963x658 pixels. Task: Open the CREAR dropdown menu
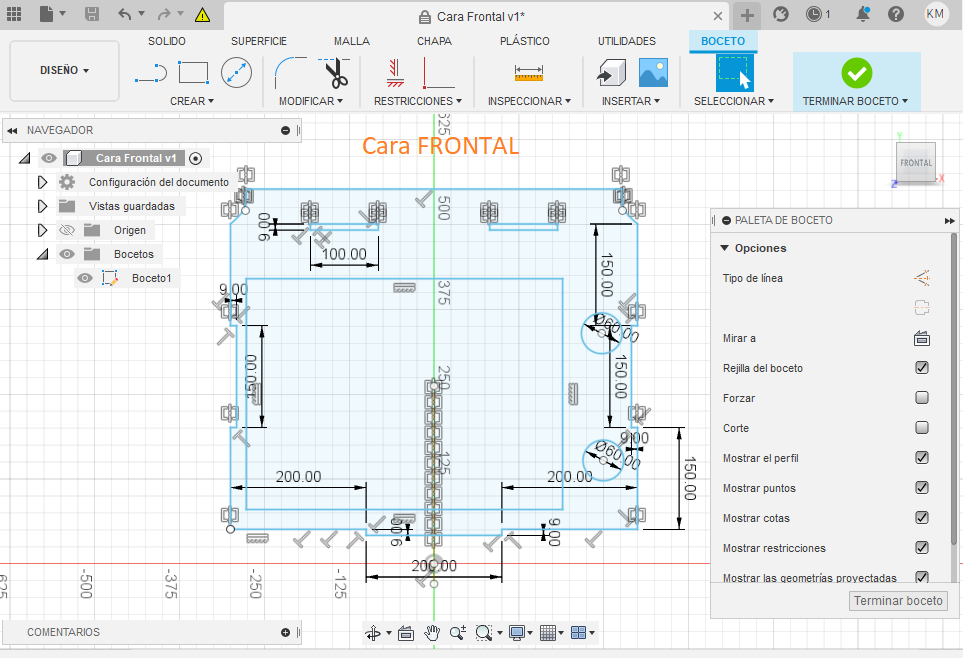[x=192, y=101]
